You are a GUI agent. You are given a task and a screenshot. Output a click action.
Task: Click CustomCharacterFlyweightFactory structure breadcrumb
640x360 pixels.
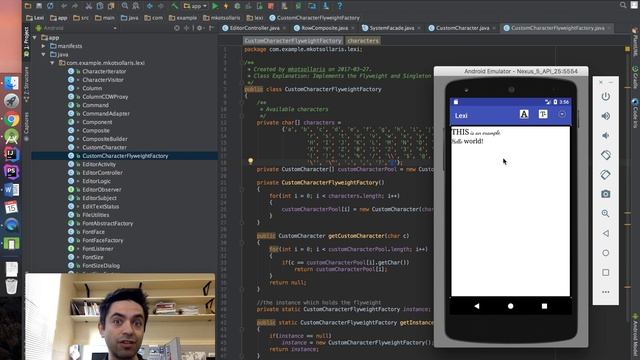[x=293, y=41]
